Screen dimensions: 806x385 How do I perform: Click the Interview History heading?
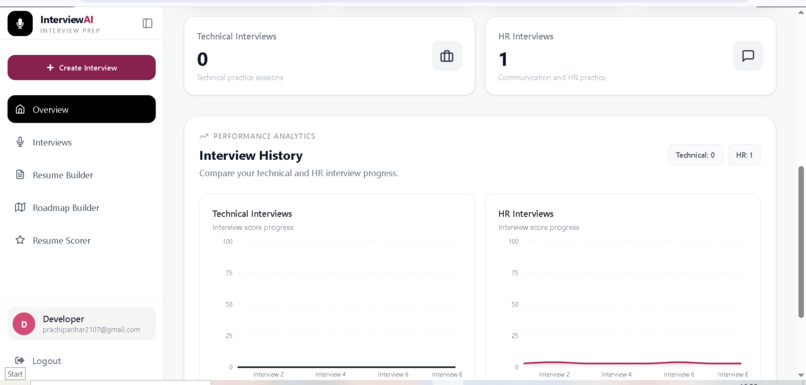click(251, 156)
